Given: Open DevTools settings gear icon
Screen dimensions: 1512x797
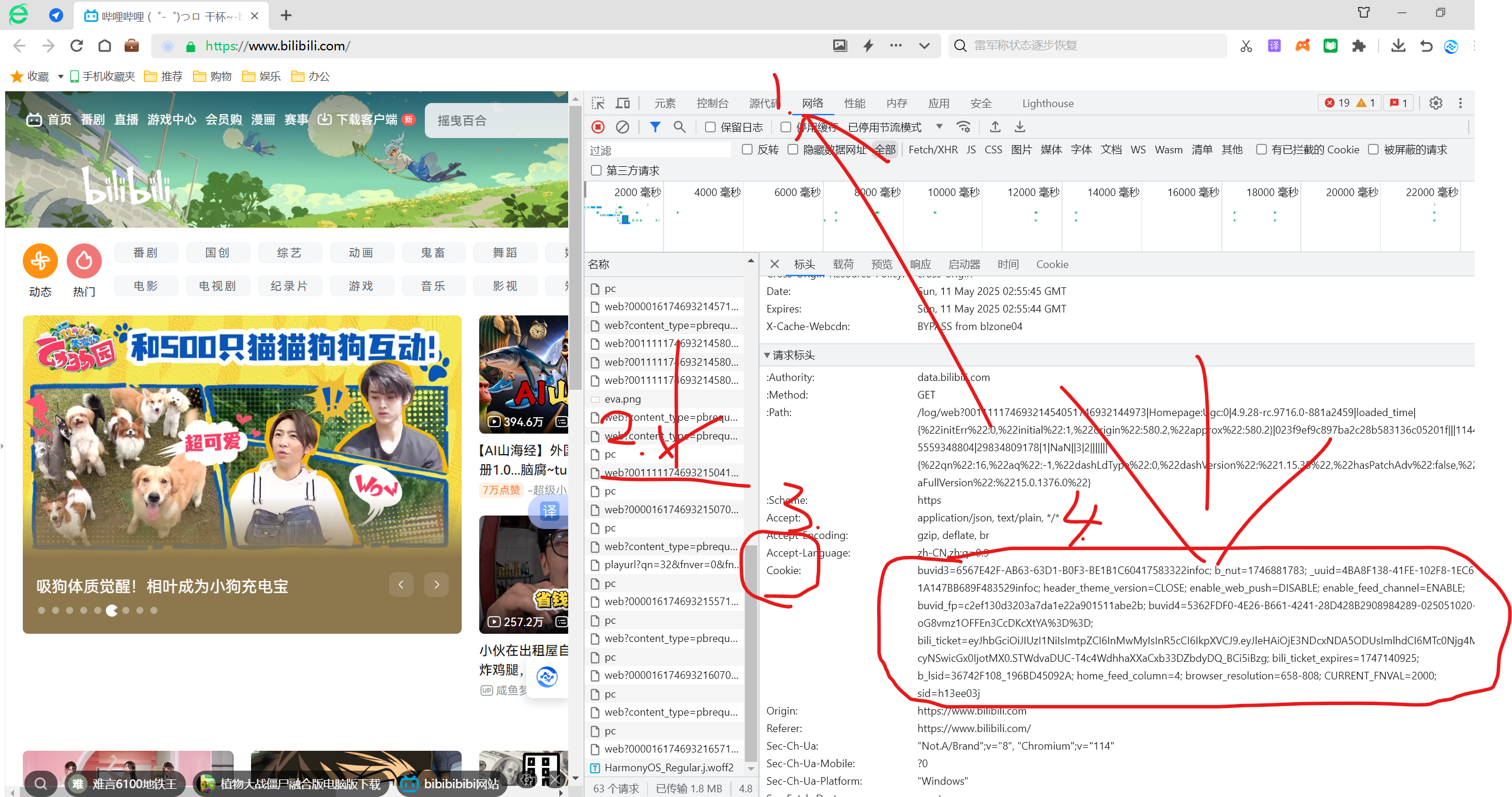Looking at the screenshot, I should (1435, 104).
